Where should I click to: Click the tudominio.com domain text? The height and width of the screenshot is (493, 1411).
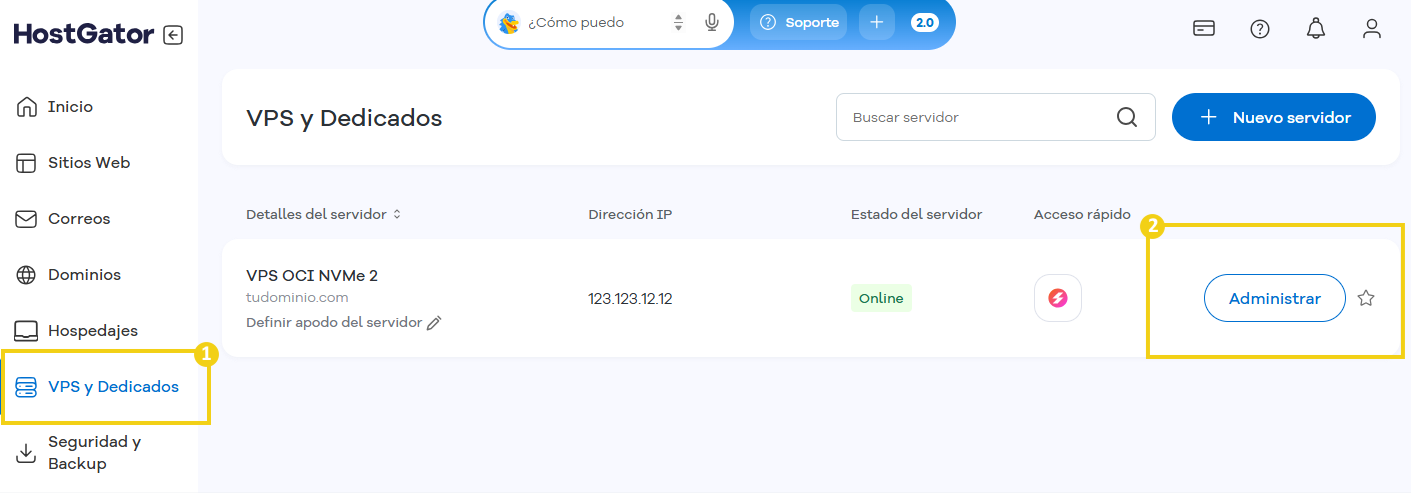pyautogui.click(x=297, y=298)
